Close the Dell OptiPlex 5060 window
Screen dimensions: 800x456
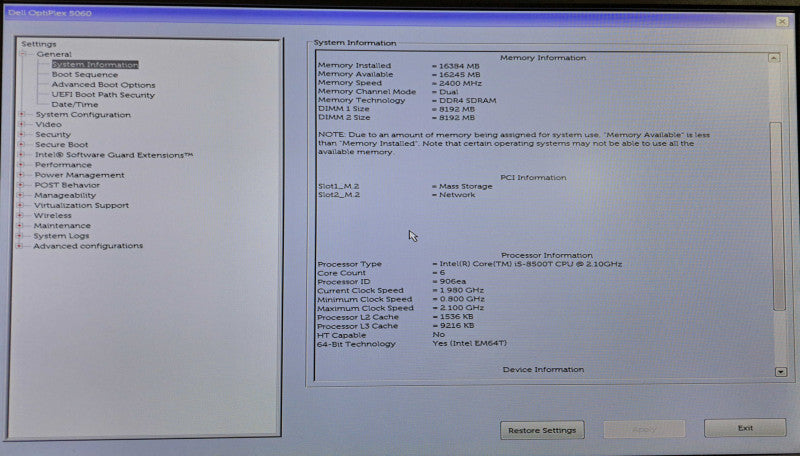pyautogui.click(x=782, y=21)
